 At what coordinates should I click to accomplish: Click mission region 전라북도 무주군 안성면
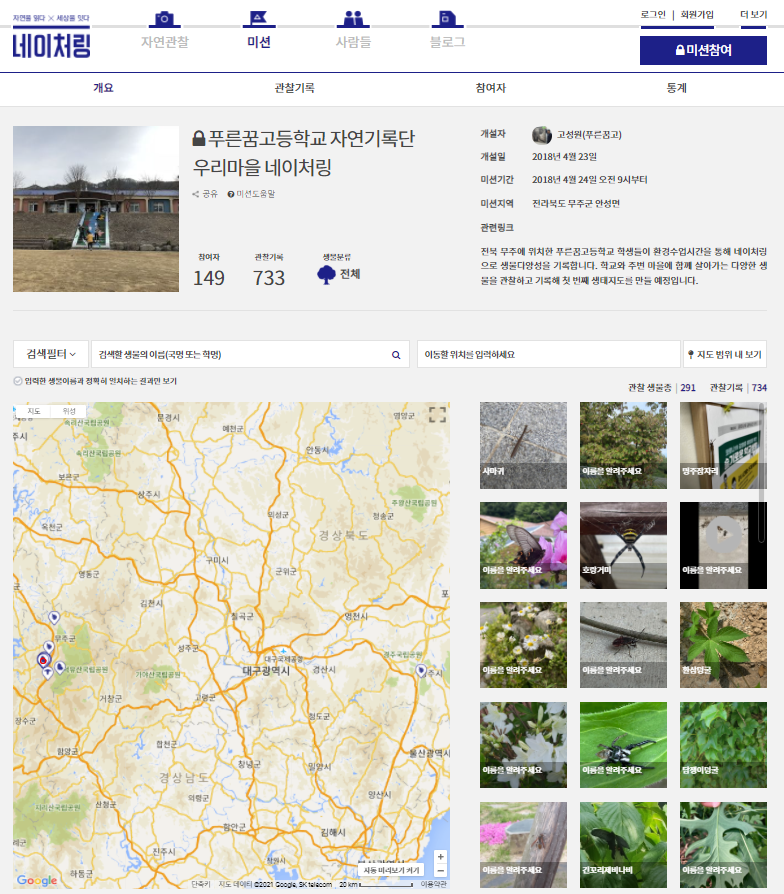point(576,204)
